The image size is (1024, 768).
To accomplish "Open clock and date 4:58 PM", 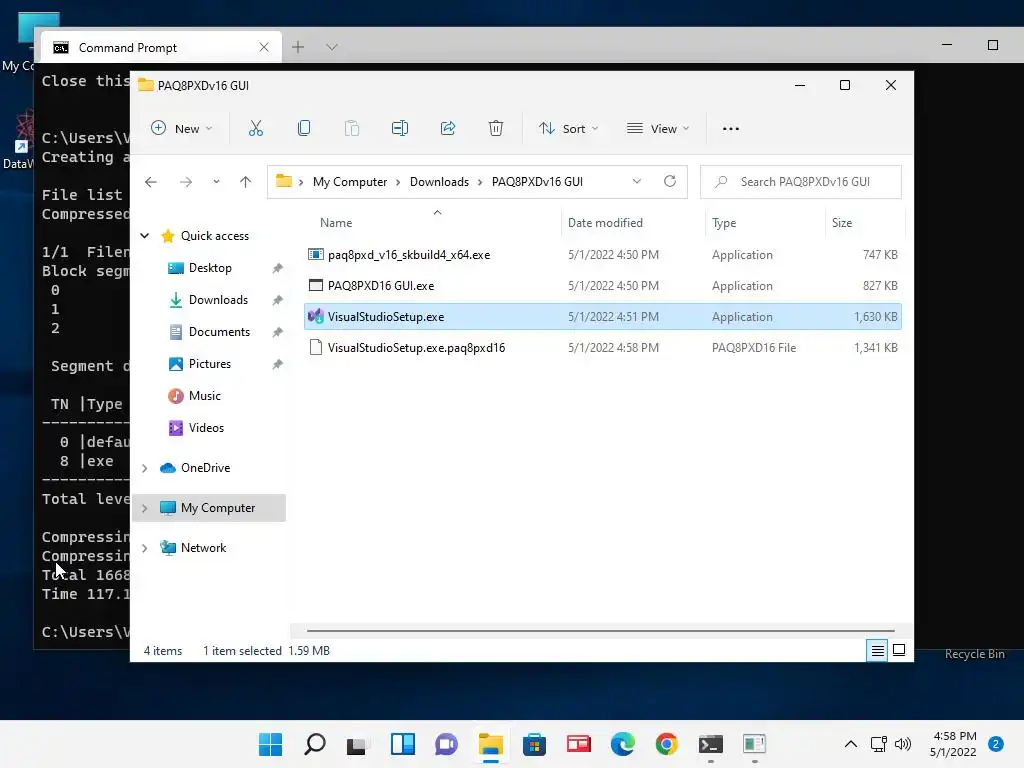I will [x=954, y=744].
